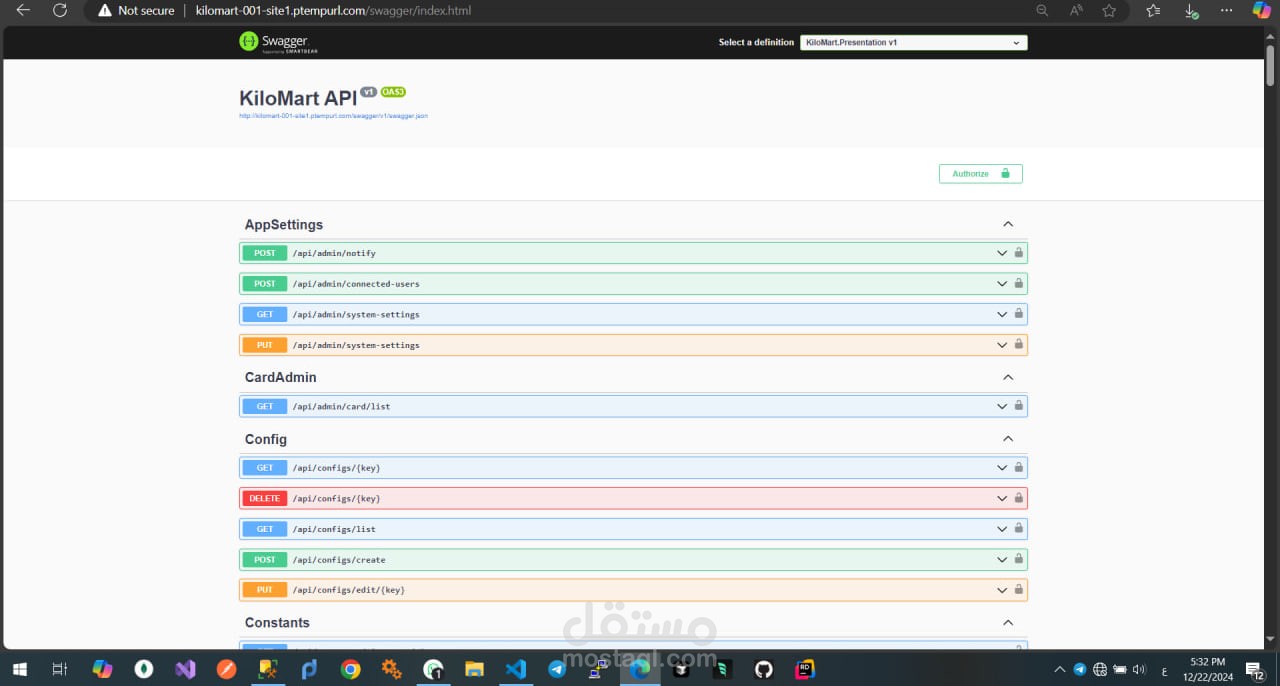Click the Constants section heading
This screenshot has height=686, width=1280.
point(277,622)
